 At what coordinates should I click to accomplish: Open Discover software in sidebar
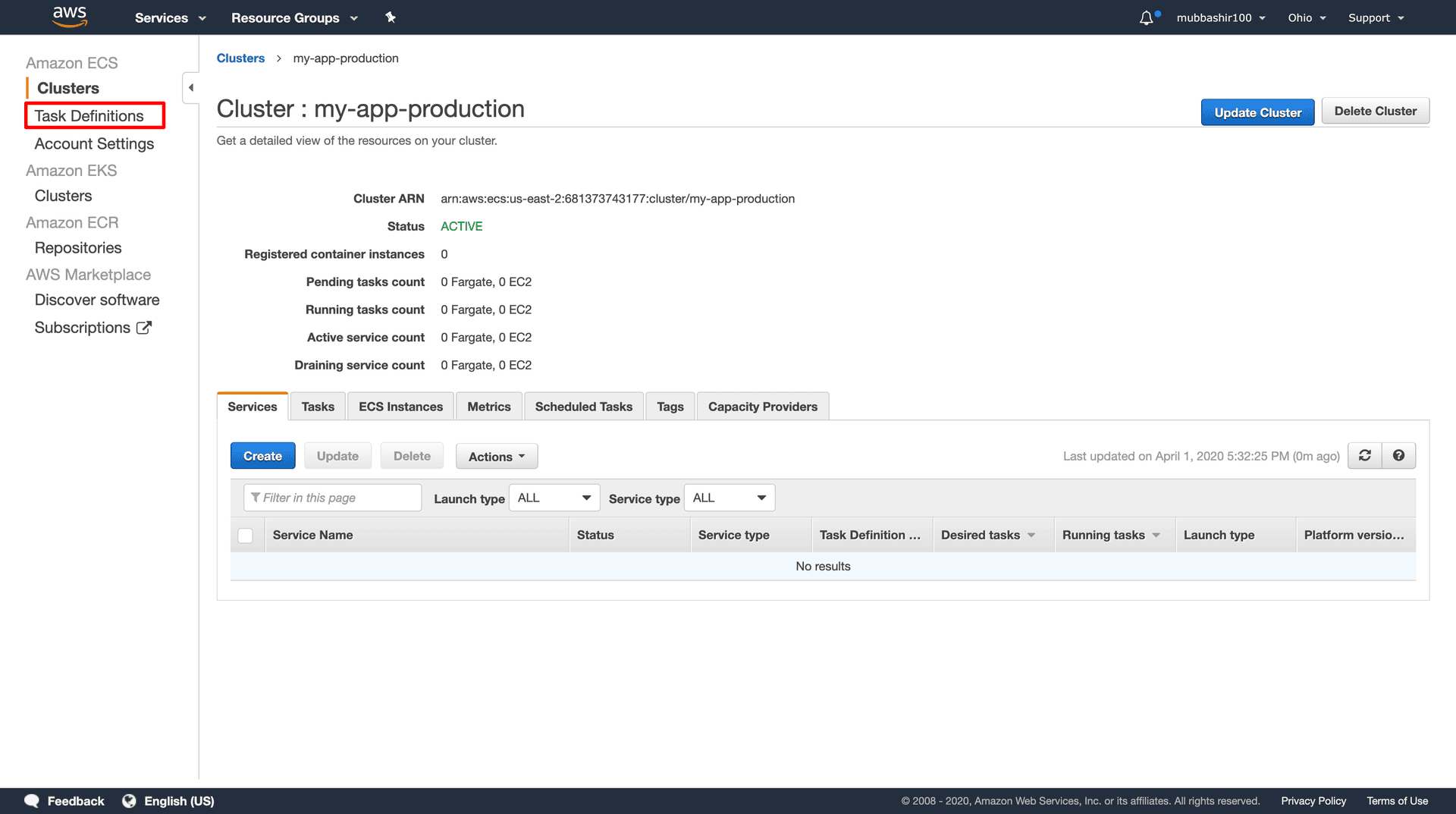coord(97,300)
